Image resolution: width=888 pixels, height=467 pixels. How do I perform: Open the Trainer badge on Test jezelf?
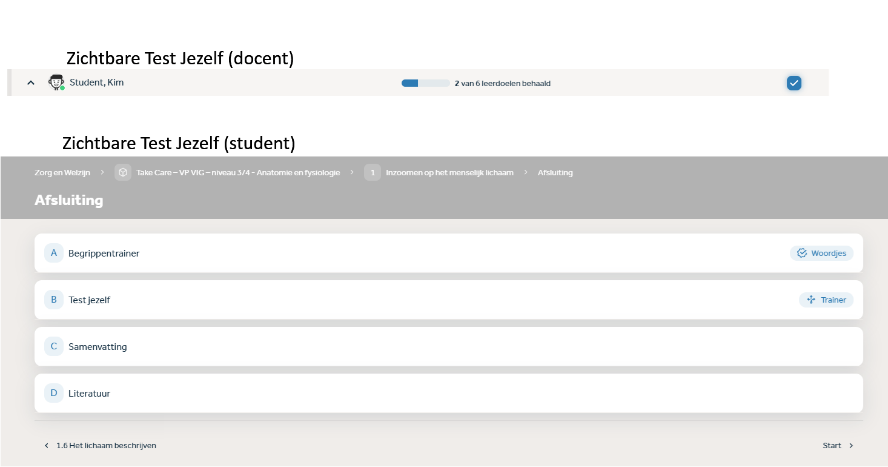[x=826, y=300]
